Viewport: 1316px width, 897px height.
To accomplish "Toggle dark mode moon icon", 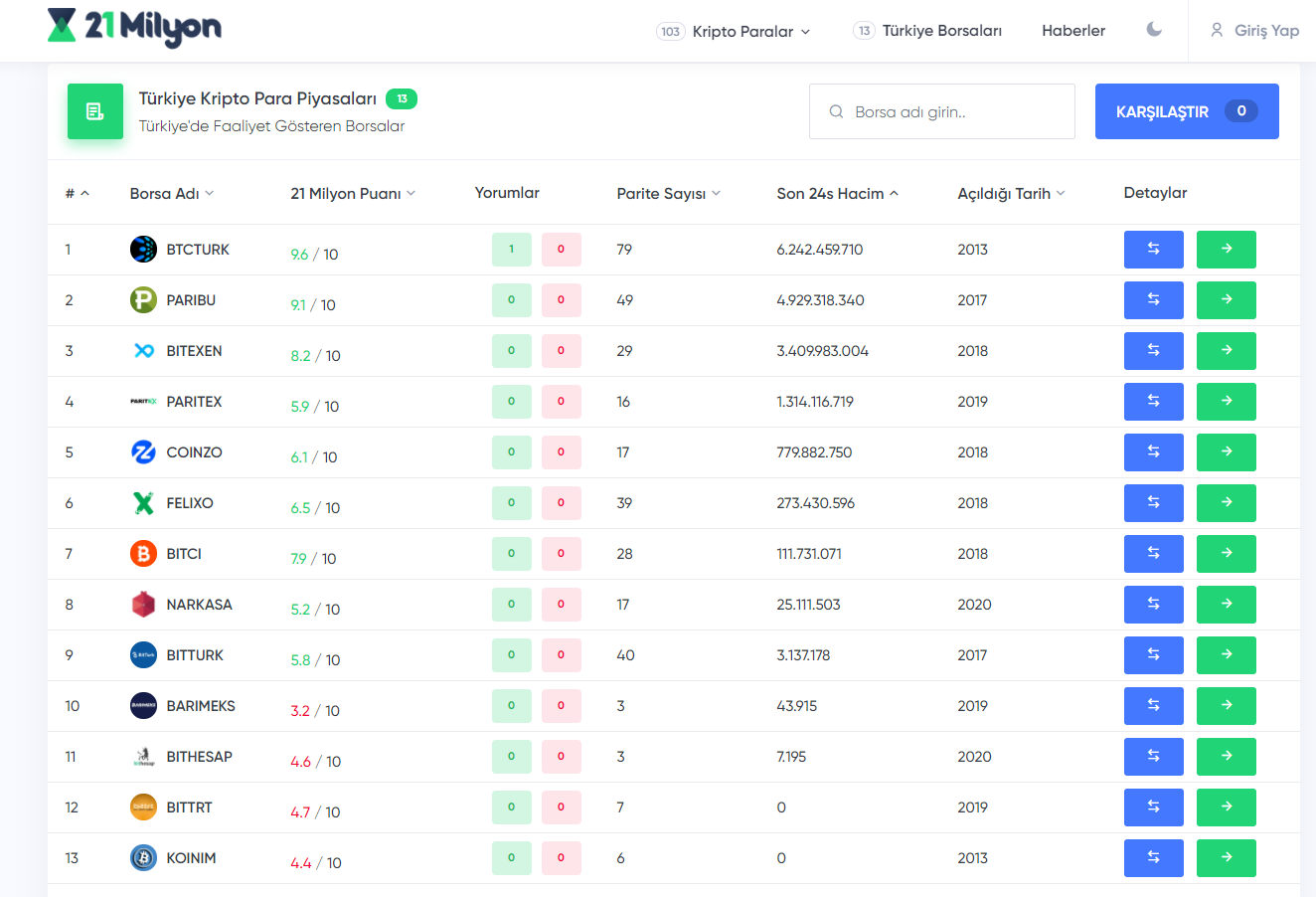I will (1154, 30).
